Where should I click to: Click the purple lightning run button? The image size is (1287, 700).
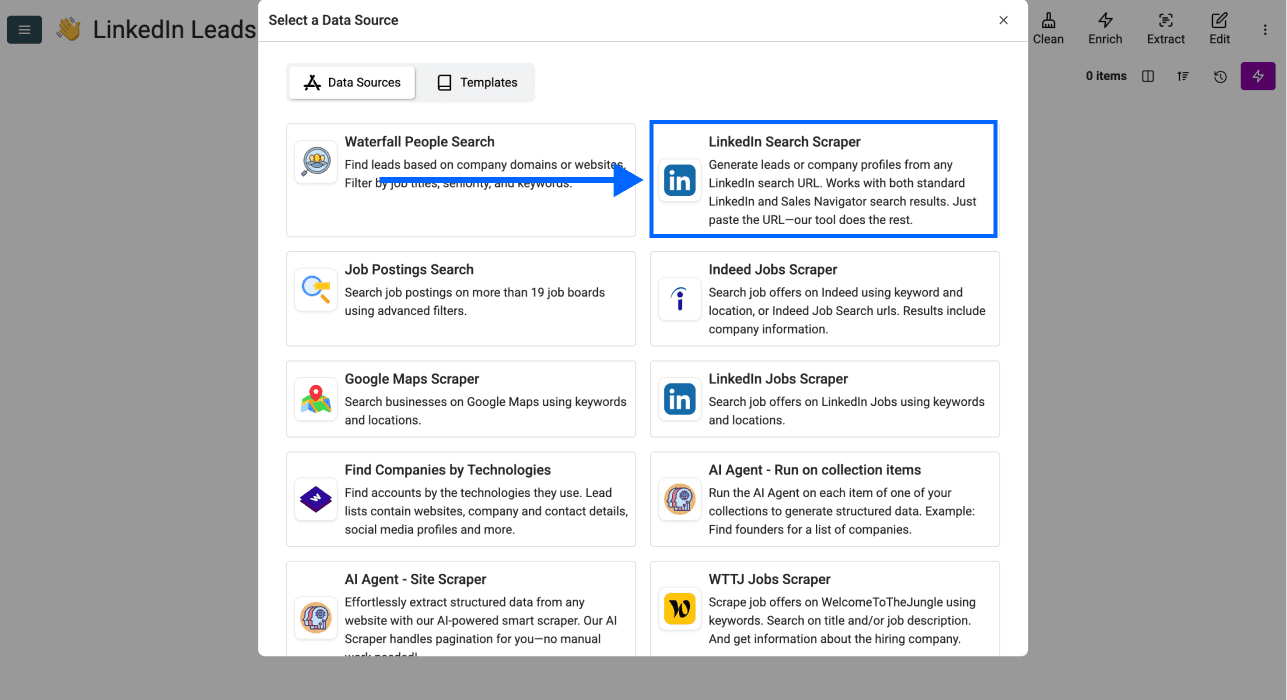click(x=1257, y=76)
